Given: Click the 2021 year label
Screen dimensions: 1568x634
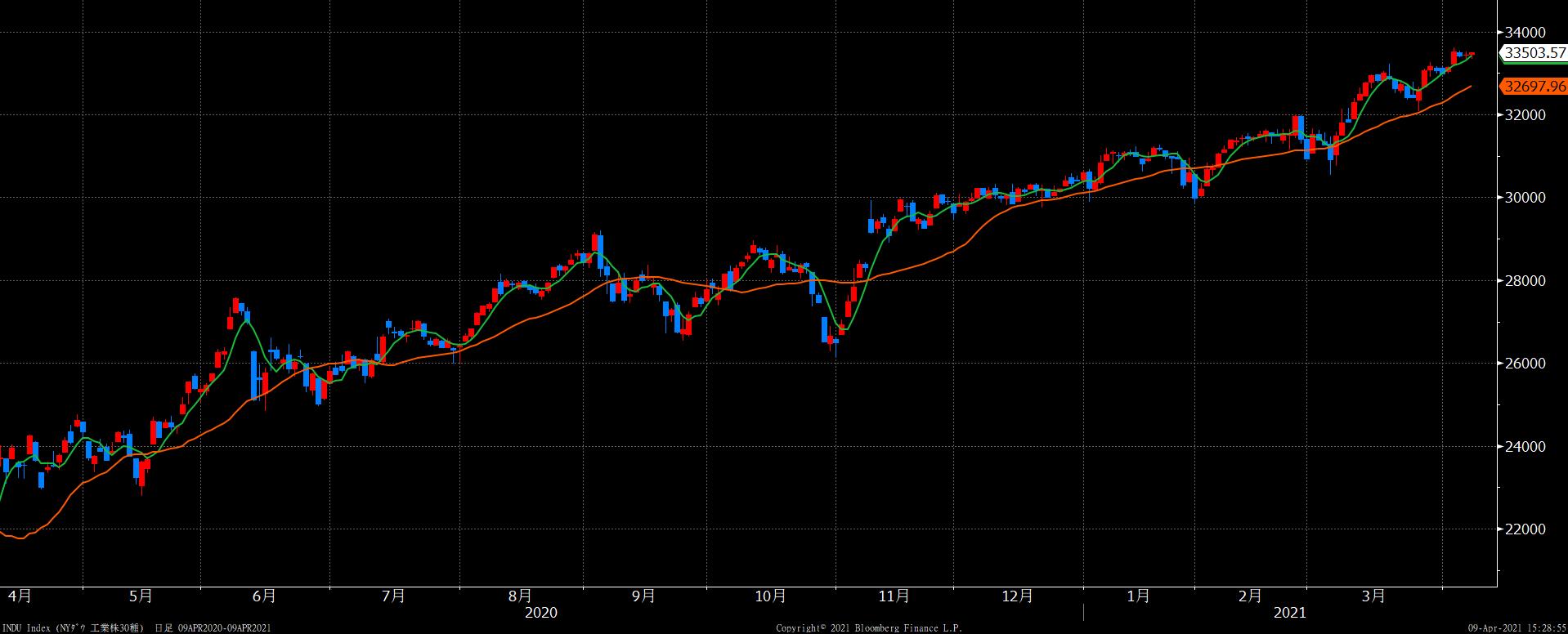Looking at the screenshot, I should point(1289,612).
